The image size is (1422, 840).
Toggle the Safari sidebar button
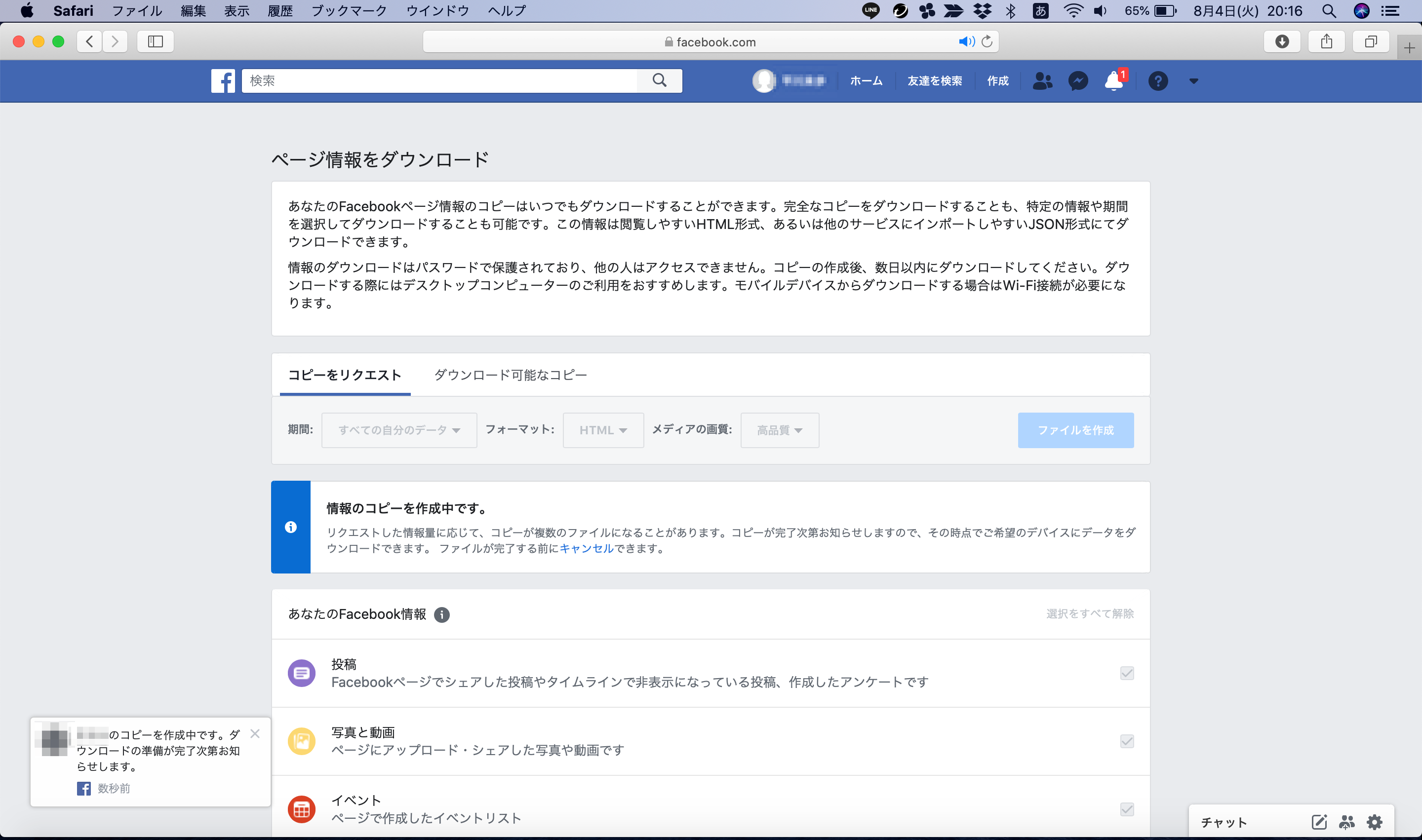(x=155, y=41)
